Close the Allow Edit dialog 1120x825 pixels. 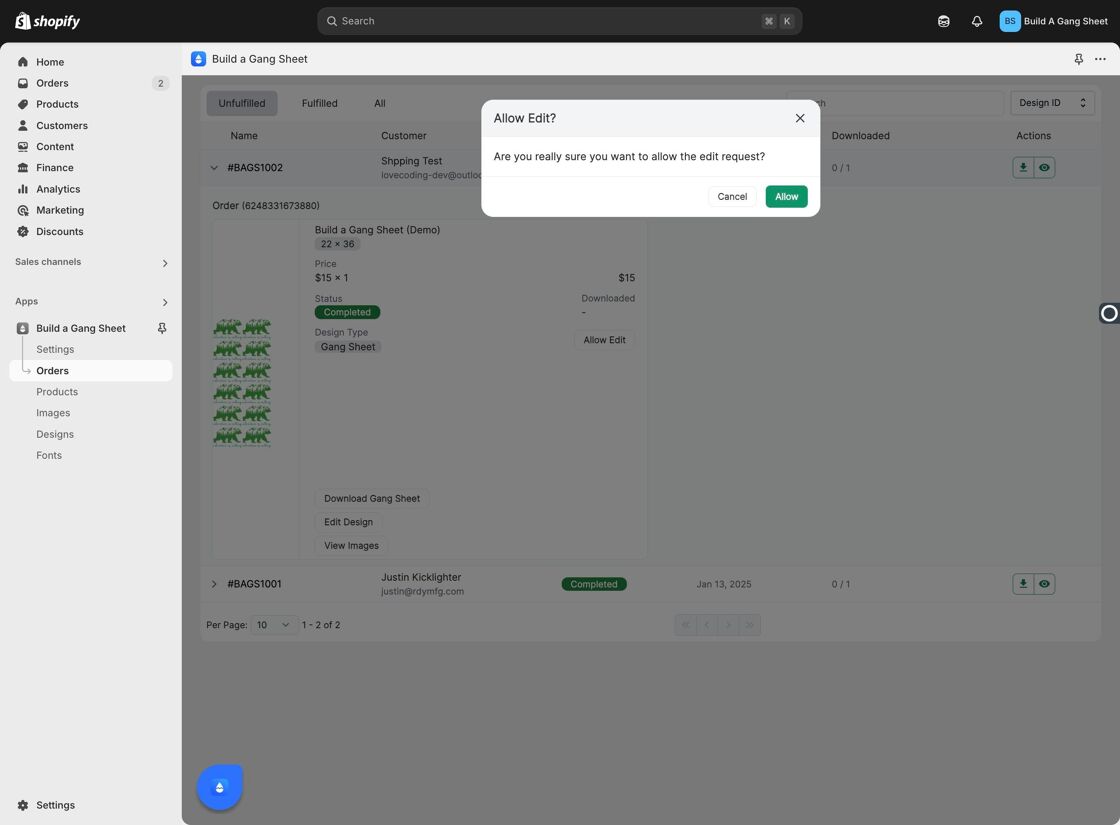coord(800,119)
